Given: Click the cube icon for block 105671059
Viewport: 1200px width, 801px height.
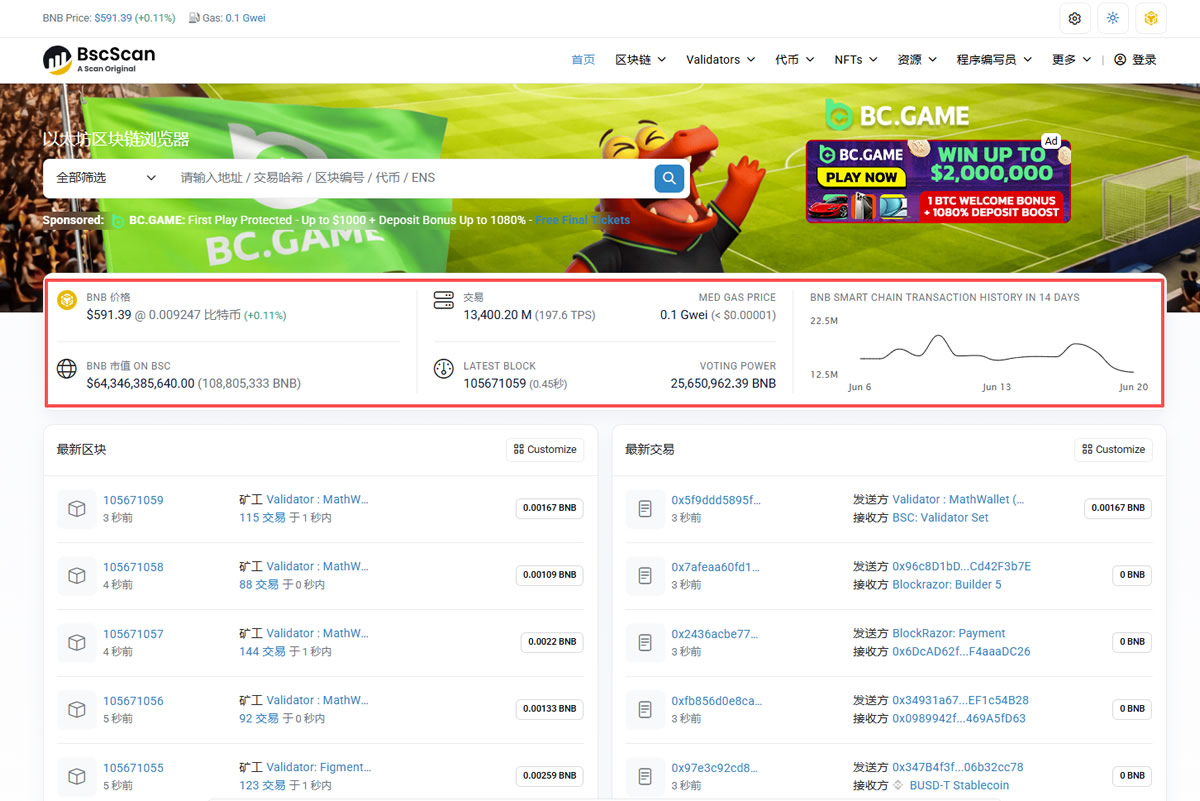Looking at the screenshot, I should (76, 509).
